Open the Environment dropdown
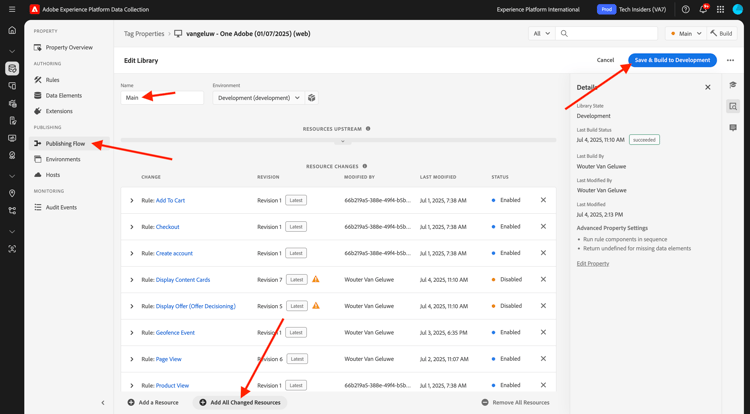The image size is (750, 414). point(258,98)
